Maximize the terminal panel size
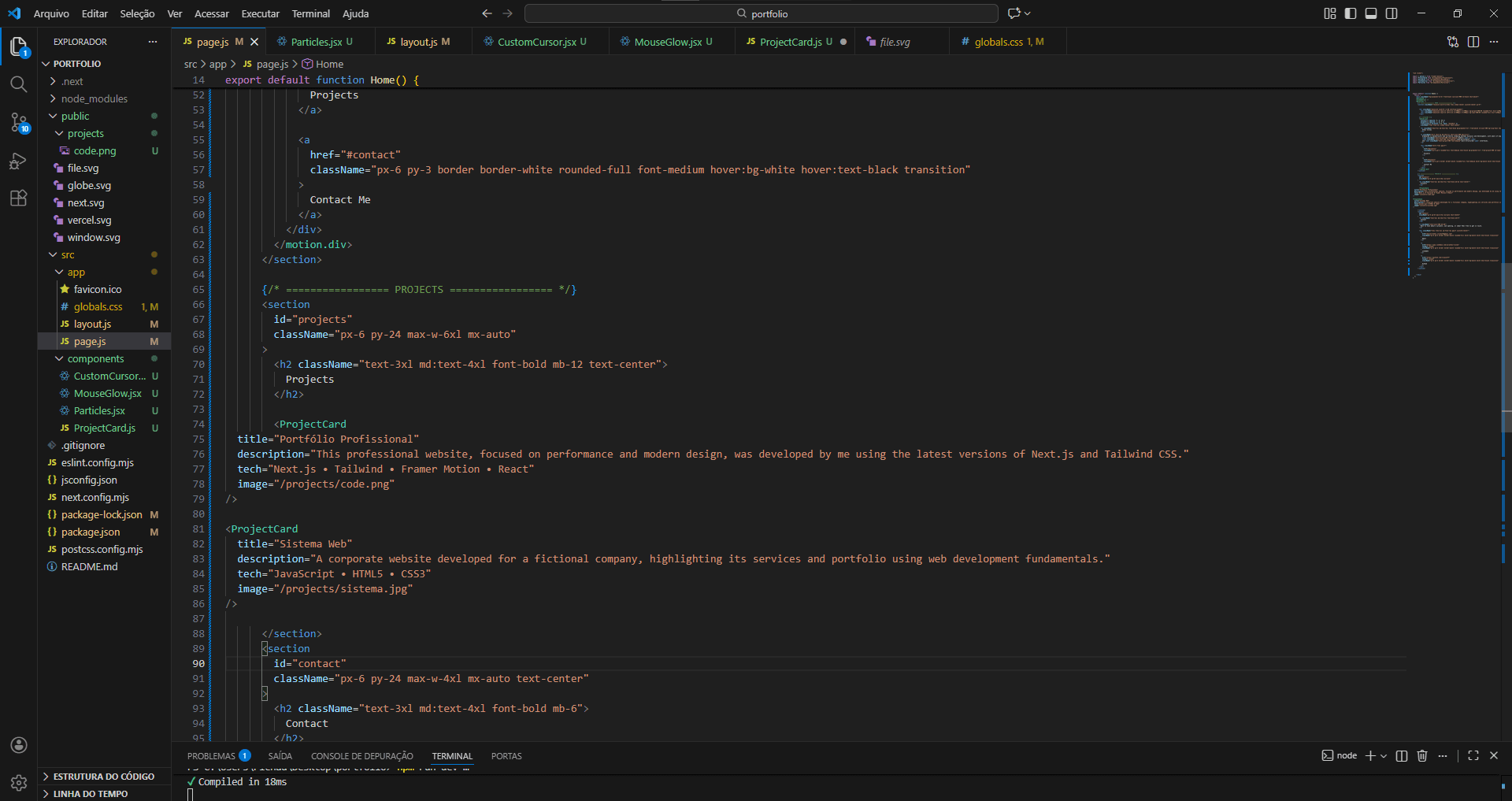The width and height of the screenshot is (1512, 801). [x=1473, y=755]
